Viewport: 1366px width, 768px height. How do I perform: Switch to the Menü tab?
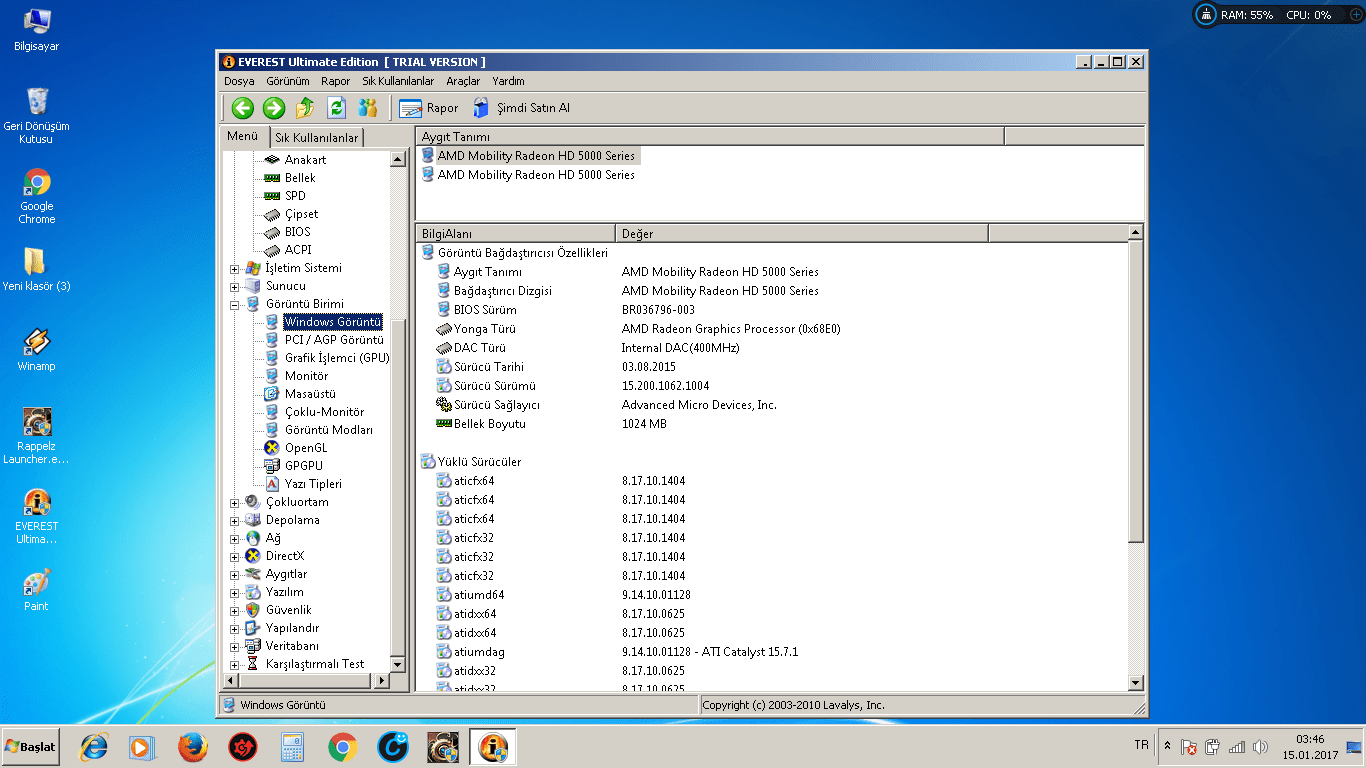243,137
